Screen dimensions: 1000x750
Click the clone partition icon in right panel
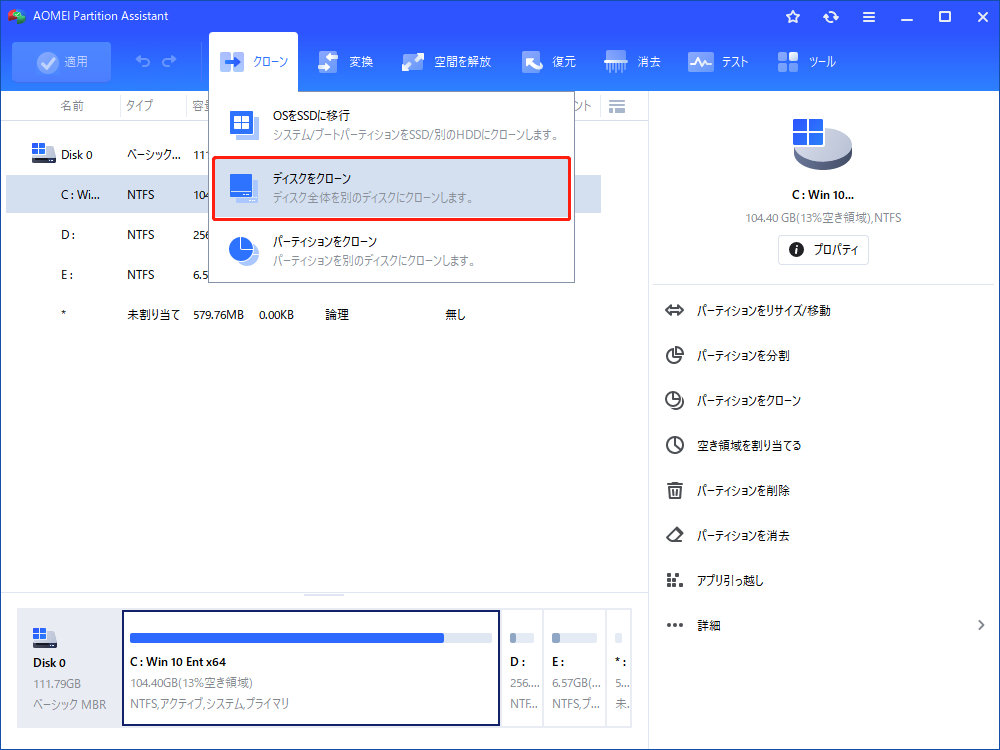coord(674,400)
